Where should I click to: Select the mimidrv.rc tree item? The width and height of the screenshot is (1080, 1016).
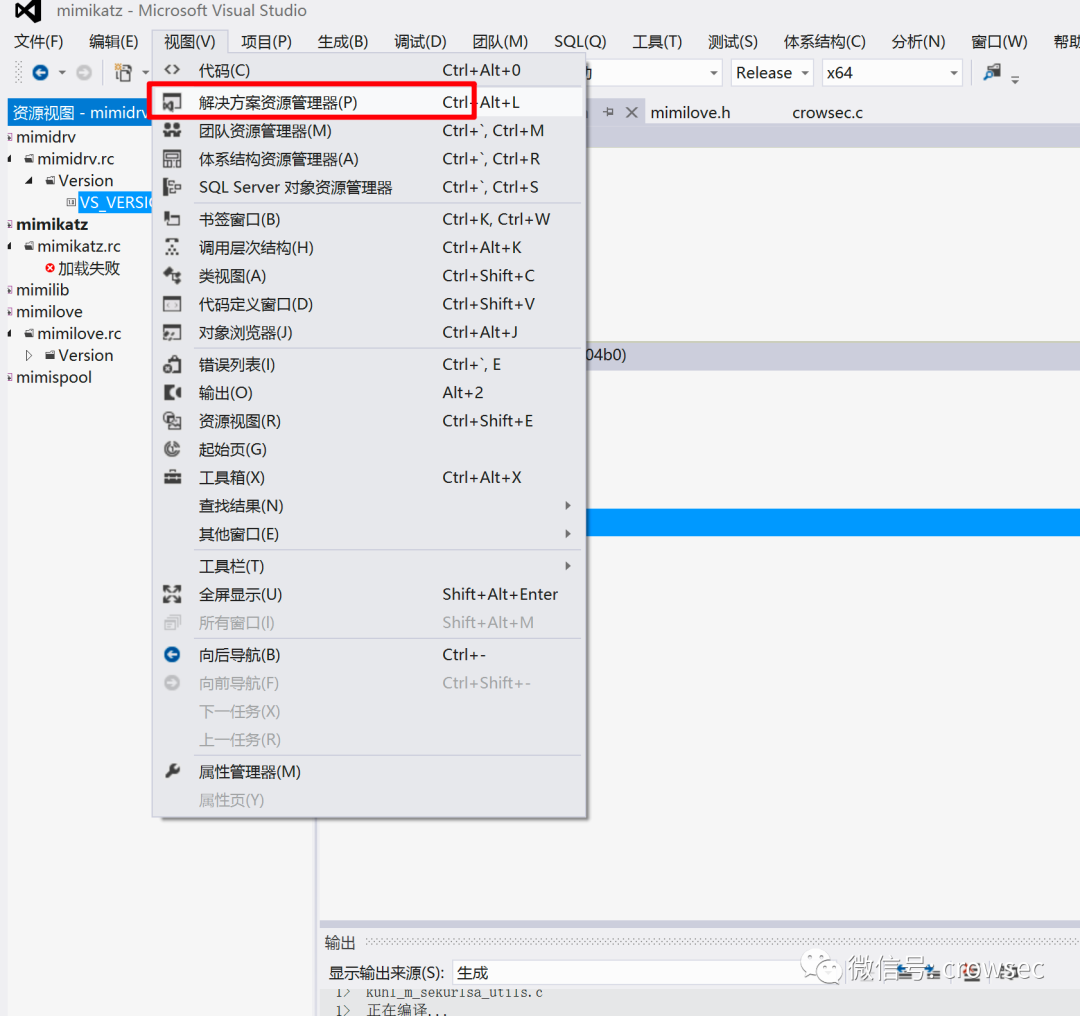coord(76,159)
